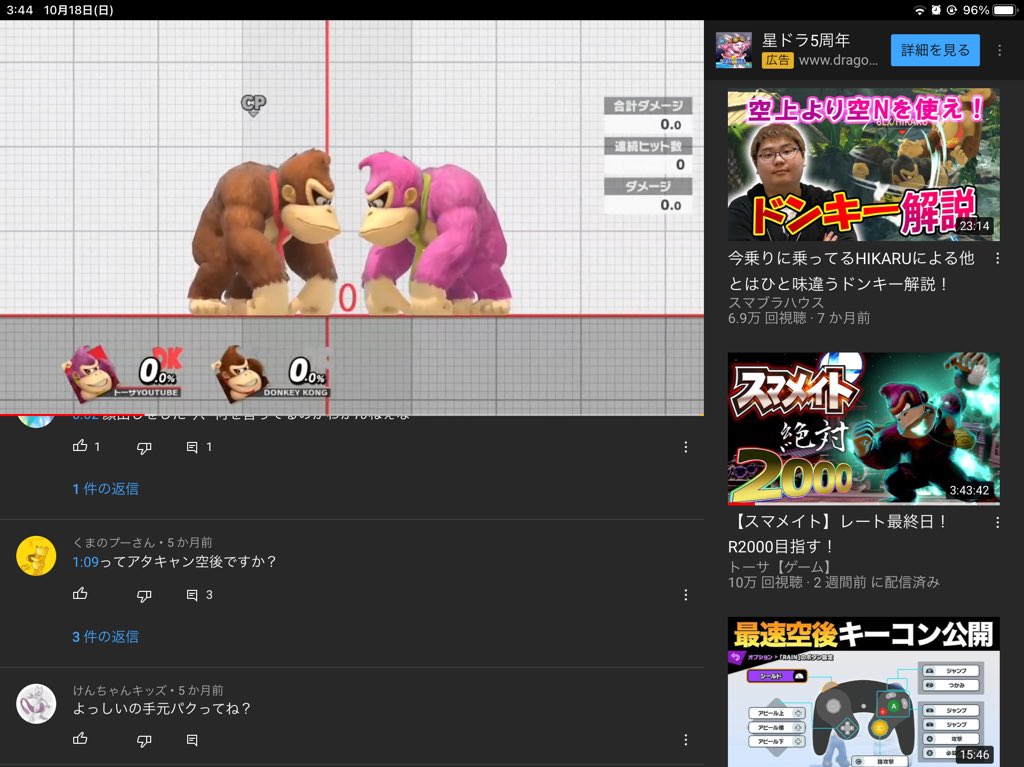Open the スマブラハウス channel name
Image resolution: width=1024 pixels, height=767 pixels.
click(776, 302)
